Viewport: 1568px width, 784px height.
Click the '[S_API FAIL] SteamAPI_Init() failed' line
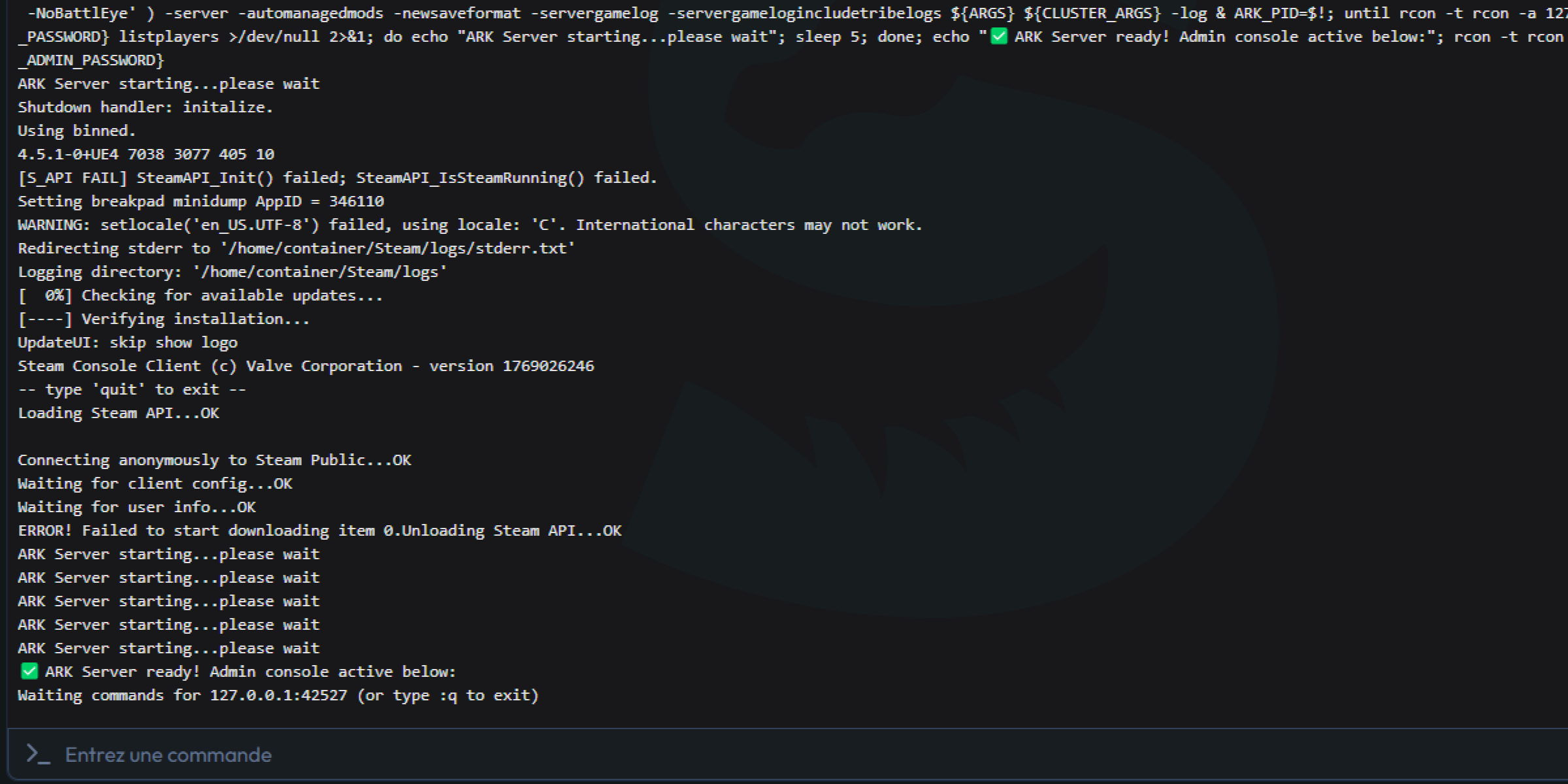(337, 178)
